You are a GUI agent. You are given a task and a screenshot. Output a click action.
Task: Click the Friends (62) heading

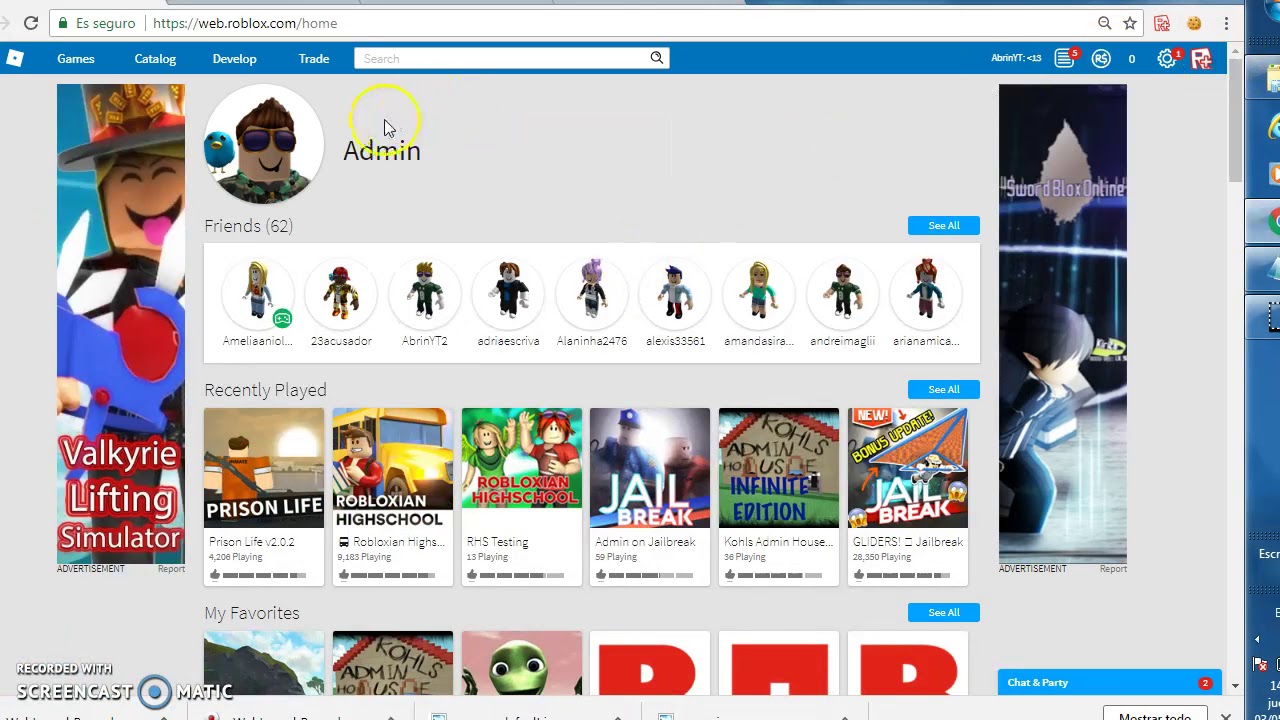(249, 226)
